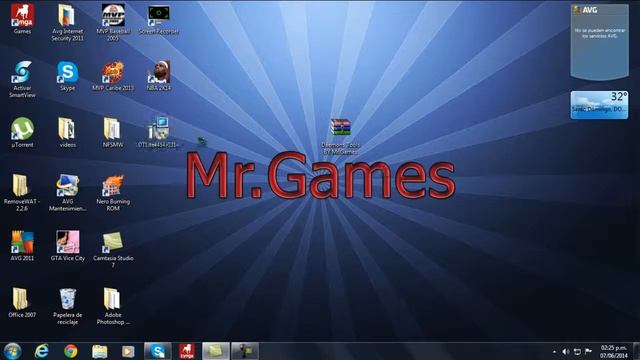Open the Adobe Photoshop folder
This screenshot has height=360, width=640.
pos(113,306)
